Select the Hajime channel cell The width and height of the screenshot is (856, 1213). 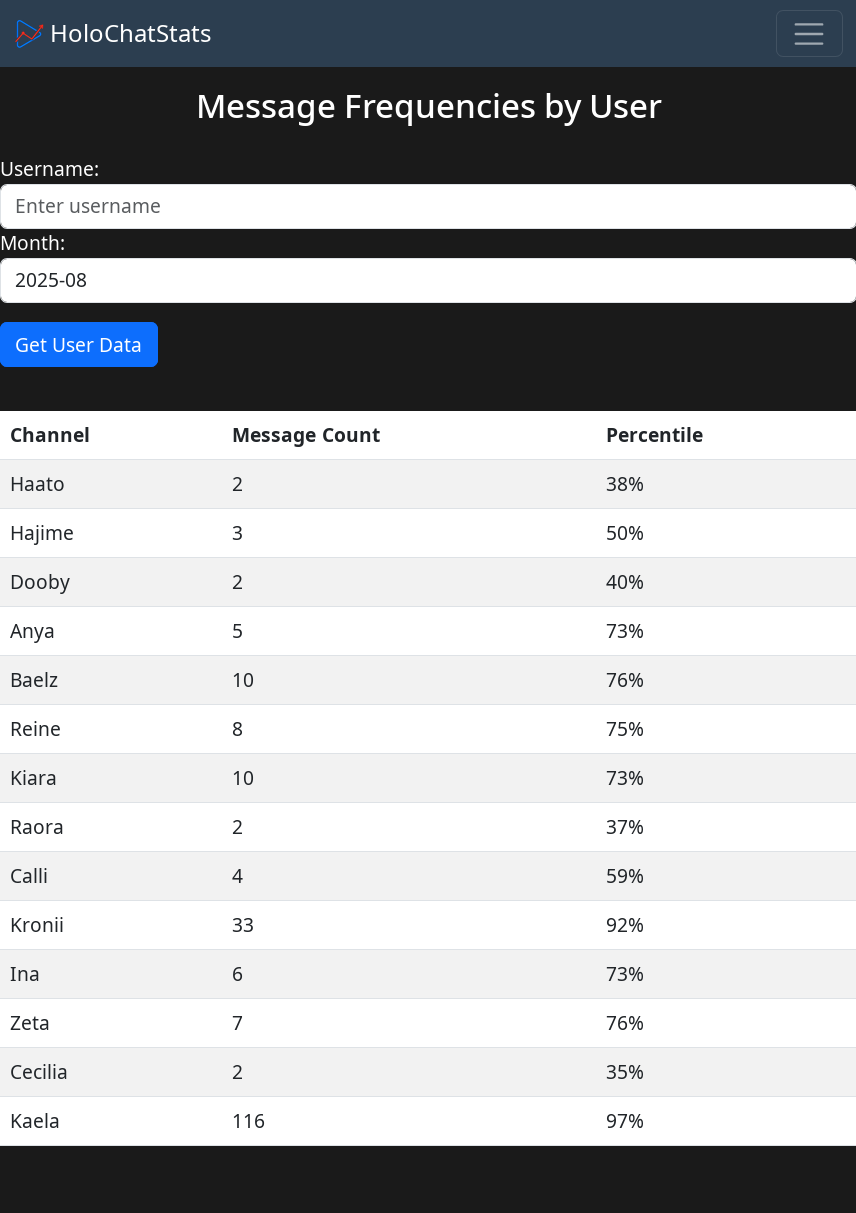42,533
